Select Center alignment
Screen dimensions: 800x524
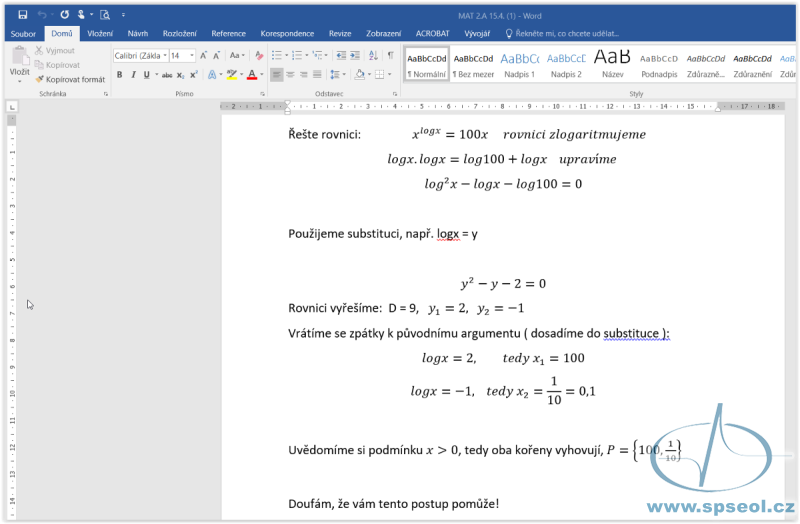coord(290,74)
